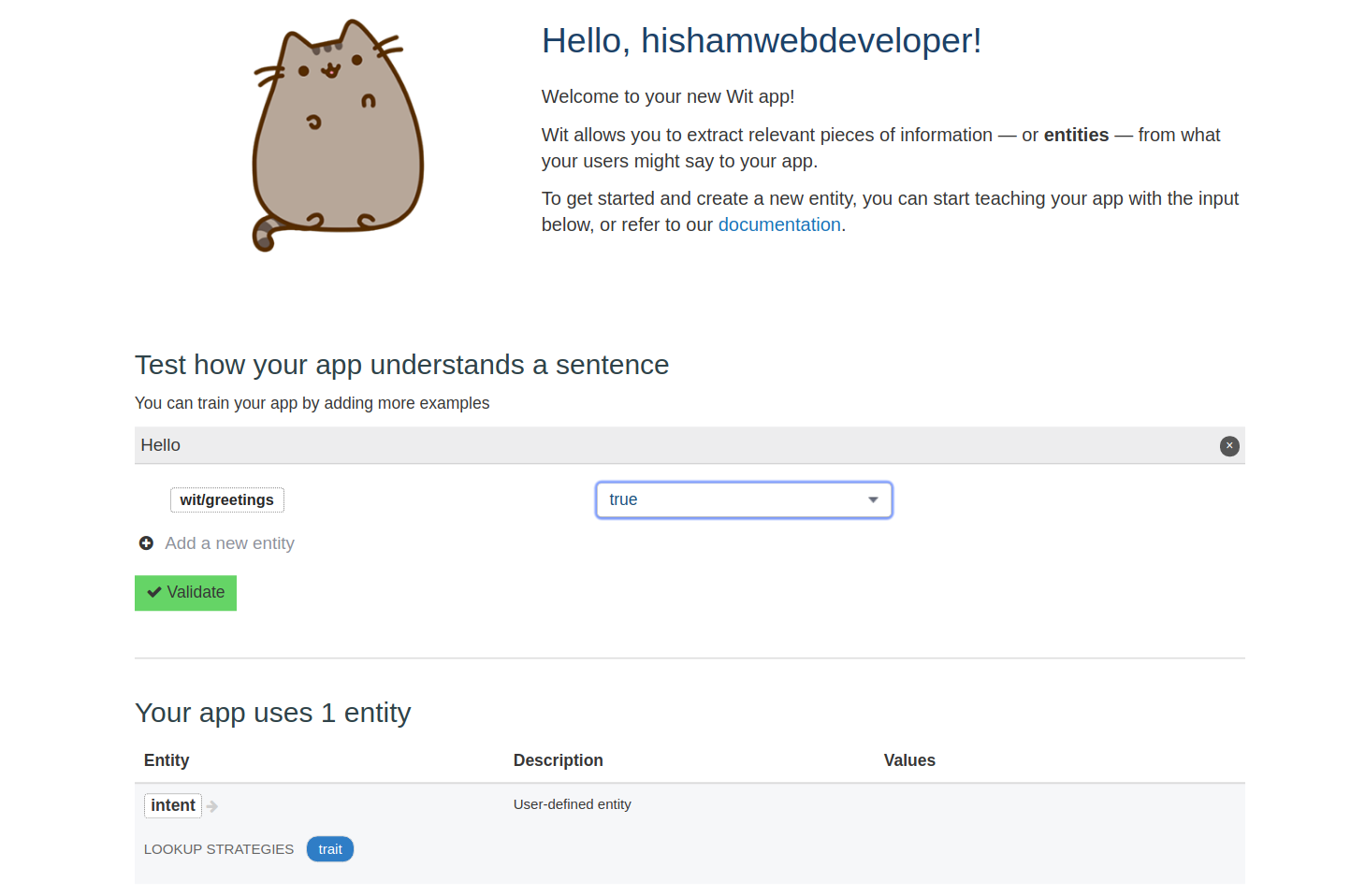The image size is (1365, 896).
Task: Click the Description column header
Action: point(558,760)
